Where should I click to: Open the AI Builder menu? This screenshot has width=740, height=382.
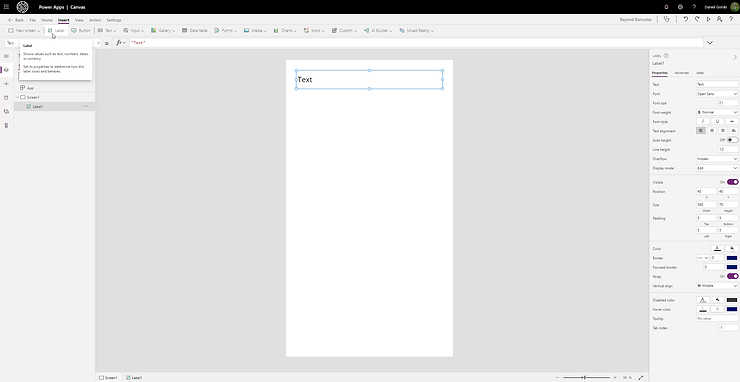pyautogui.click(x=378, y=31)
